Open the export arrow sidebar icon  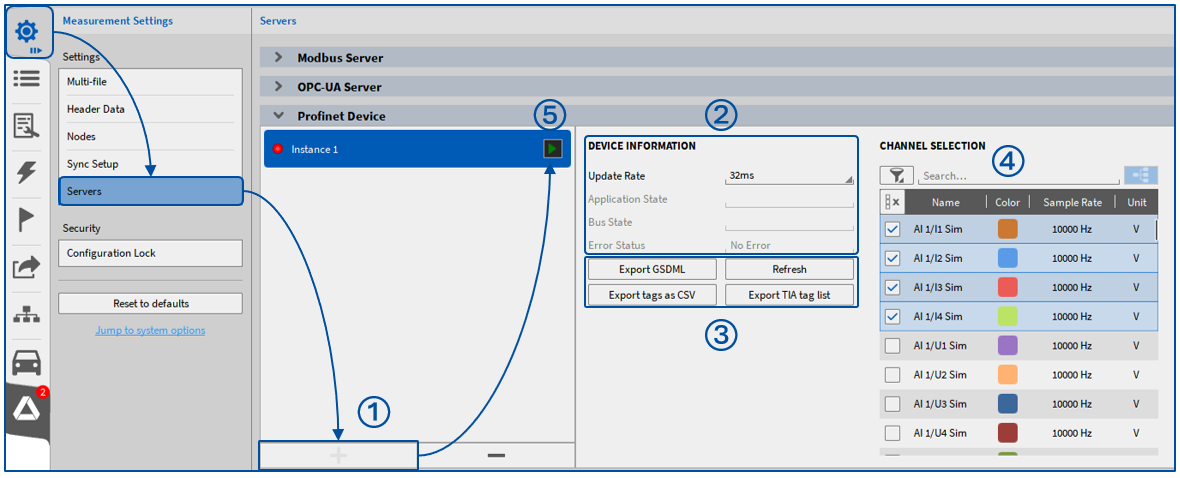pyautogui.click(x=27, y=266)
